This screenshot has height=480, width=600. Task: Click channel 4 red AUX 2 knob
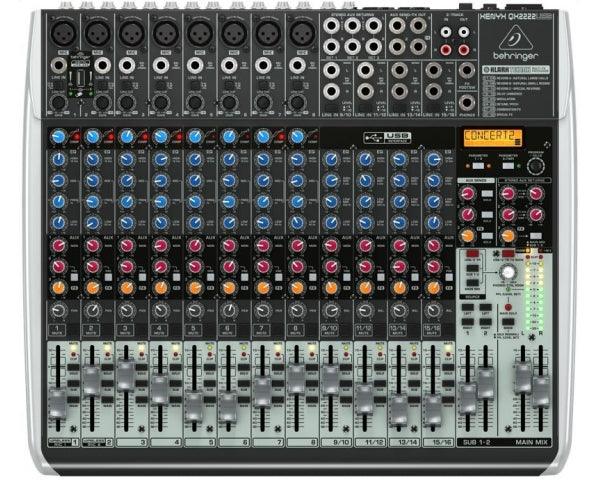click(161, 266)
